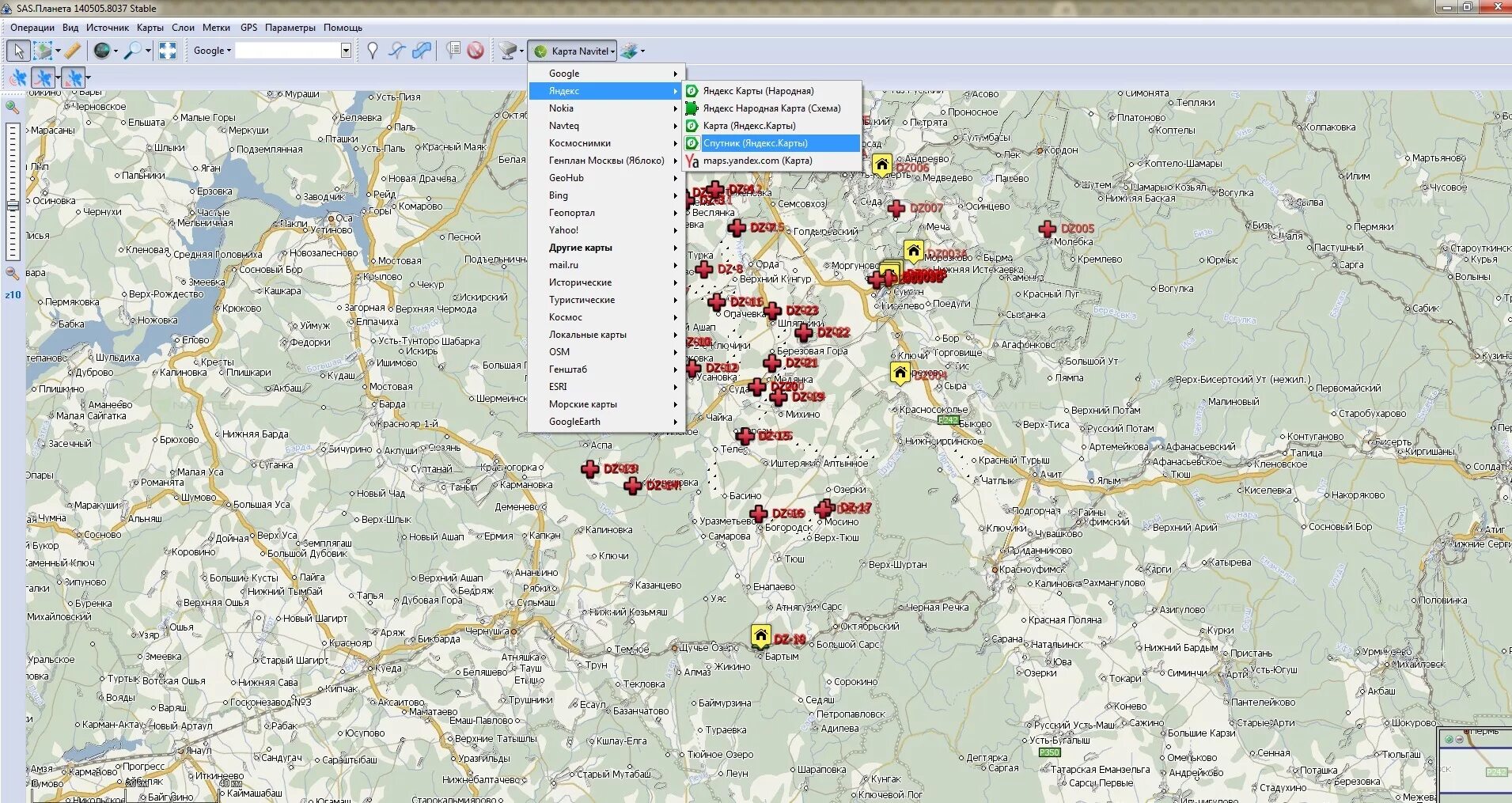Open the Параметры menu
Image resolution: width=1512 pixels, height=803 pixels.
point(290,28)
